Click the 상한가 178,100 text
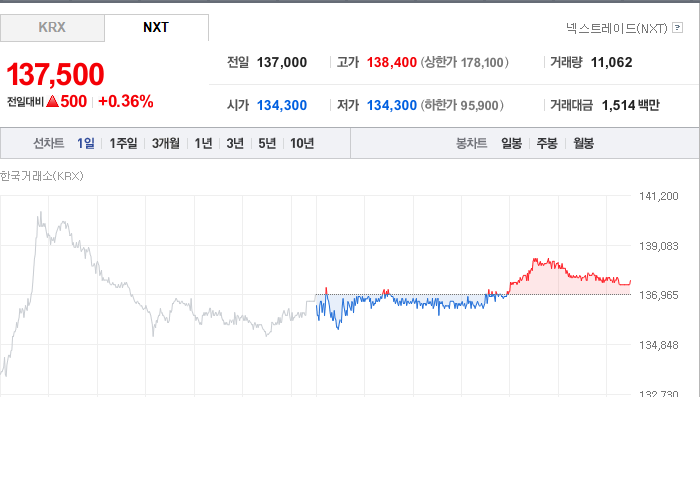 tap(464, 62)
